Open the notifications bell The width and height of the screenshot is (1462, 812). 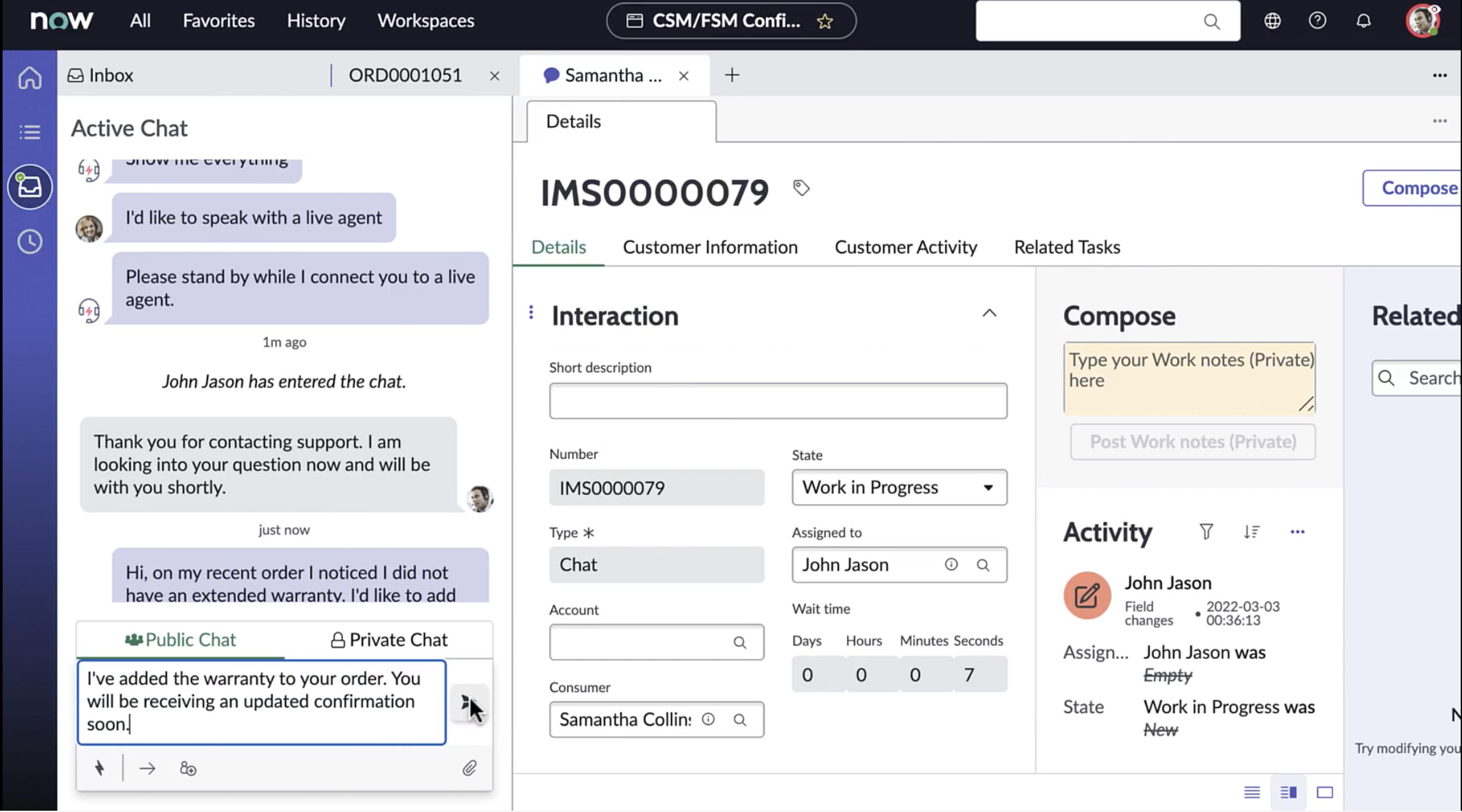(x=1363, y=21)
